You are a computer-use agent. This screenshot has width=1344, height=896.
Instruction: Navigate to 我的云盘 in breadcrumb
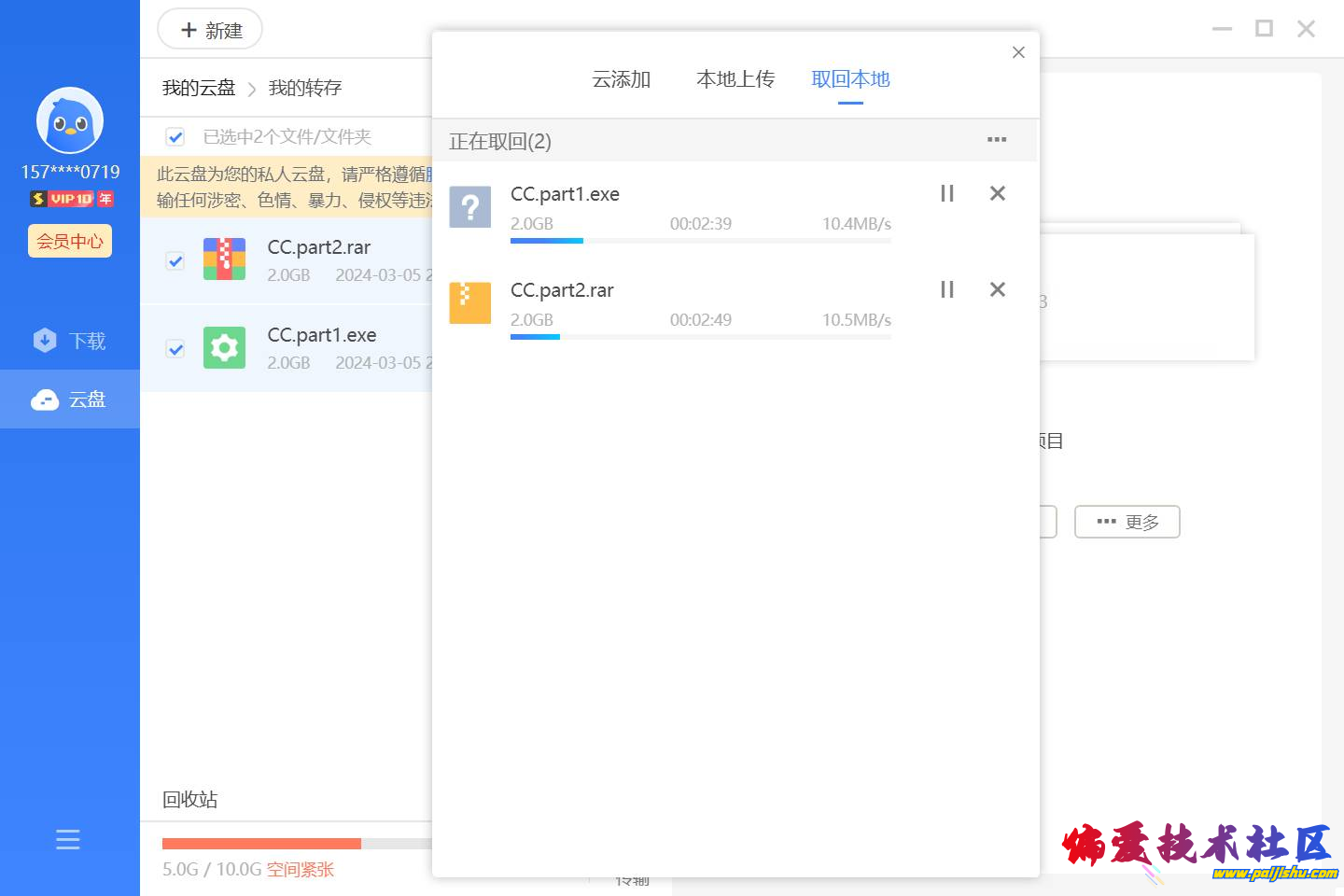pyautogui.click(x=199, y=88)
